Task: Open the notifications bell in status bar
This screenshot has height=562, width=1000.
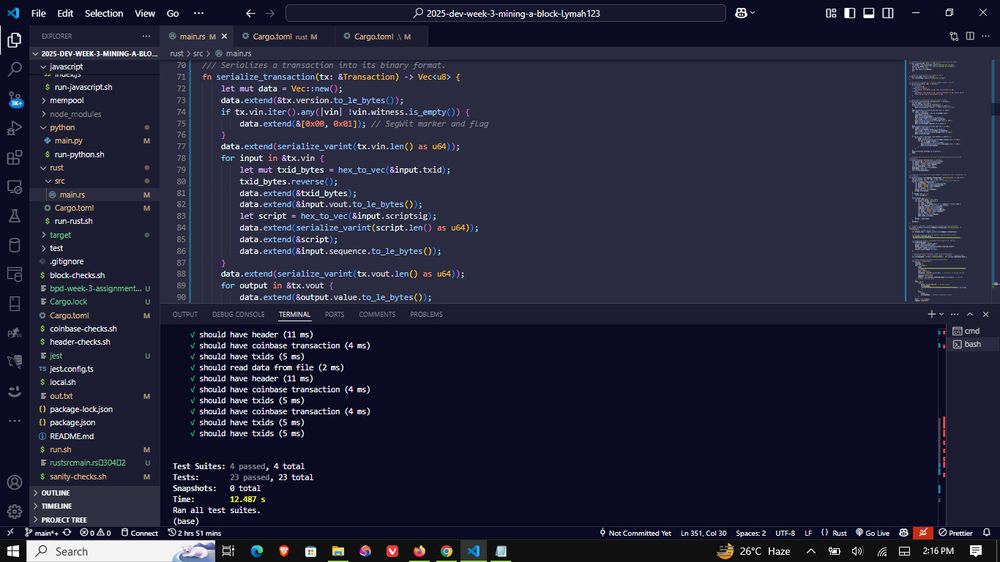Action: (987, 533)
